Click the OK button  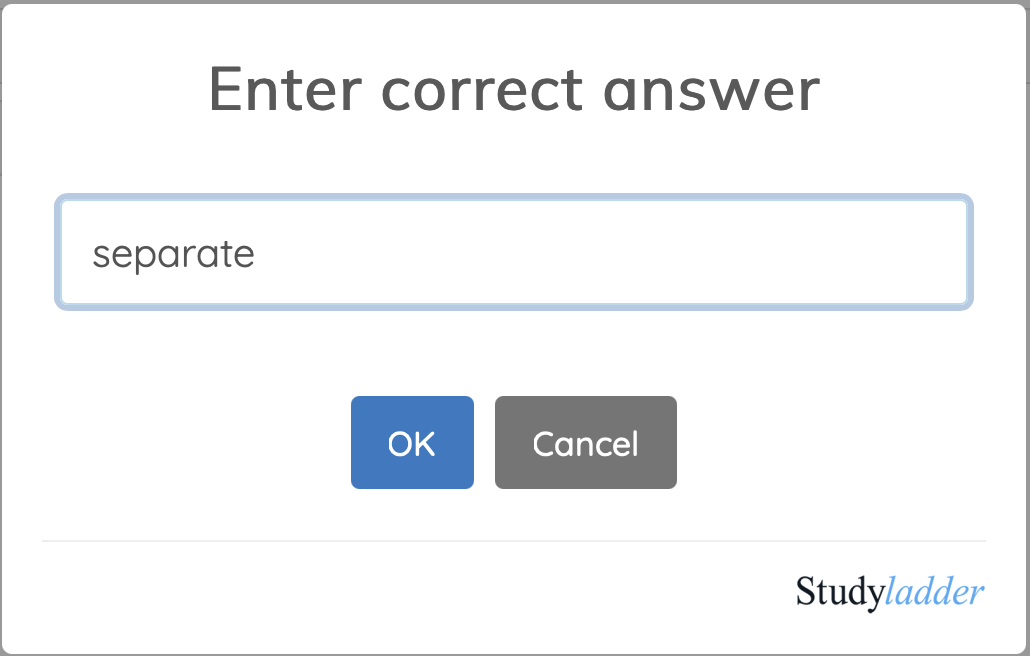point(412,443)
